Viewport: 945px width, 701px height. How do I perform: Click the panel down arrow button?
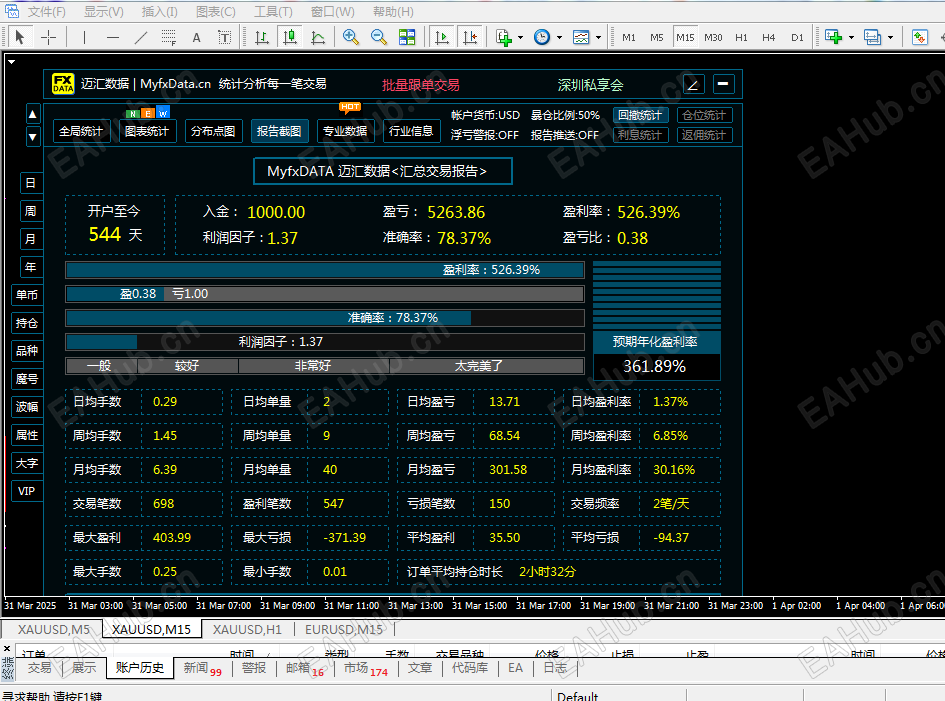pyautogui.click(x=33, y=137)
